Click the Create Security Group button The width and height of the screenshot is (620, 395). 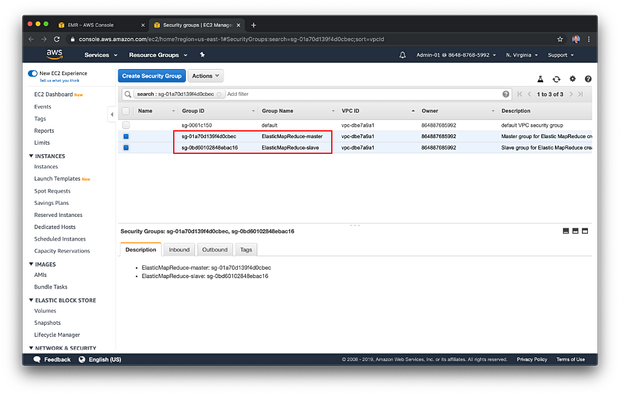coord(152,76)
